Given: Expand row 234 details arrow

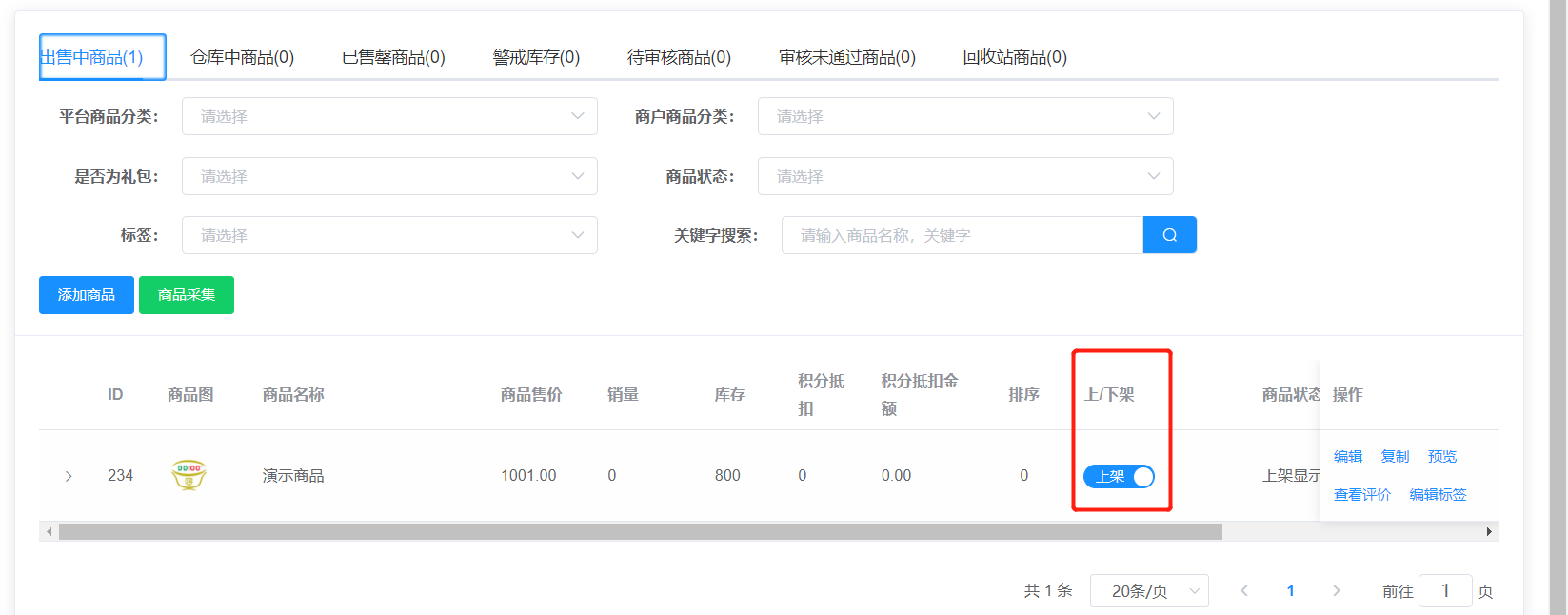Looking at the screenshot, I should [69, 476].
